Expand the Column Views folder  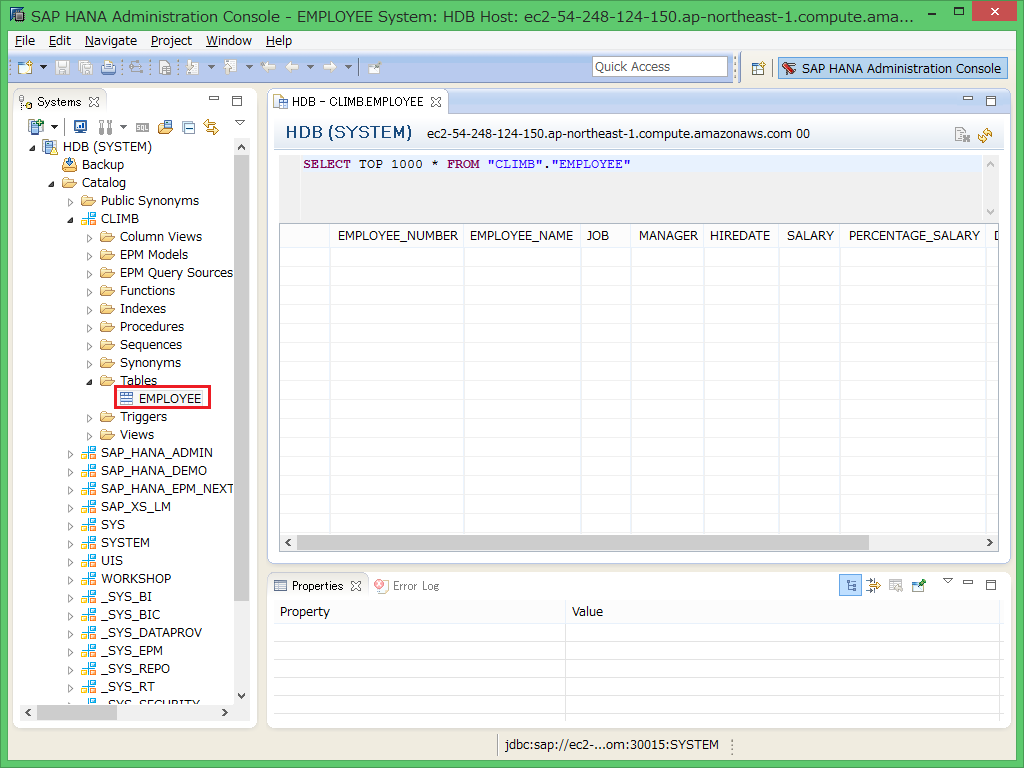[x=89, y=238]
